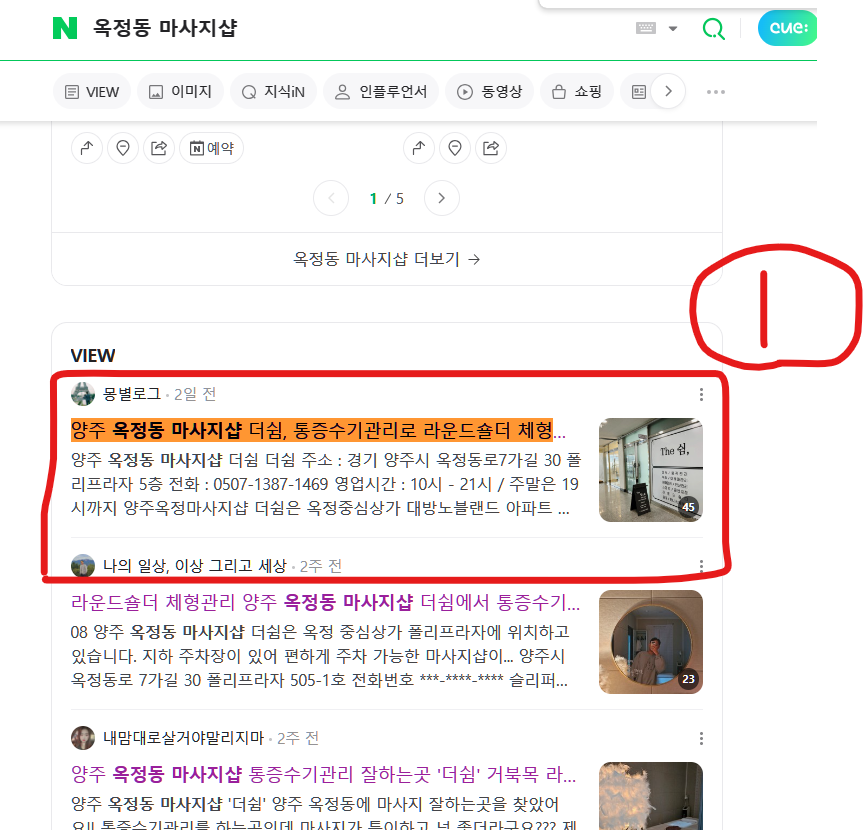
Task: Click the 옥정동 마사지샵 더보기 link
Action: 387,259
